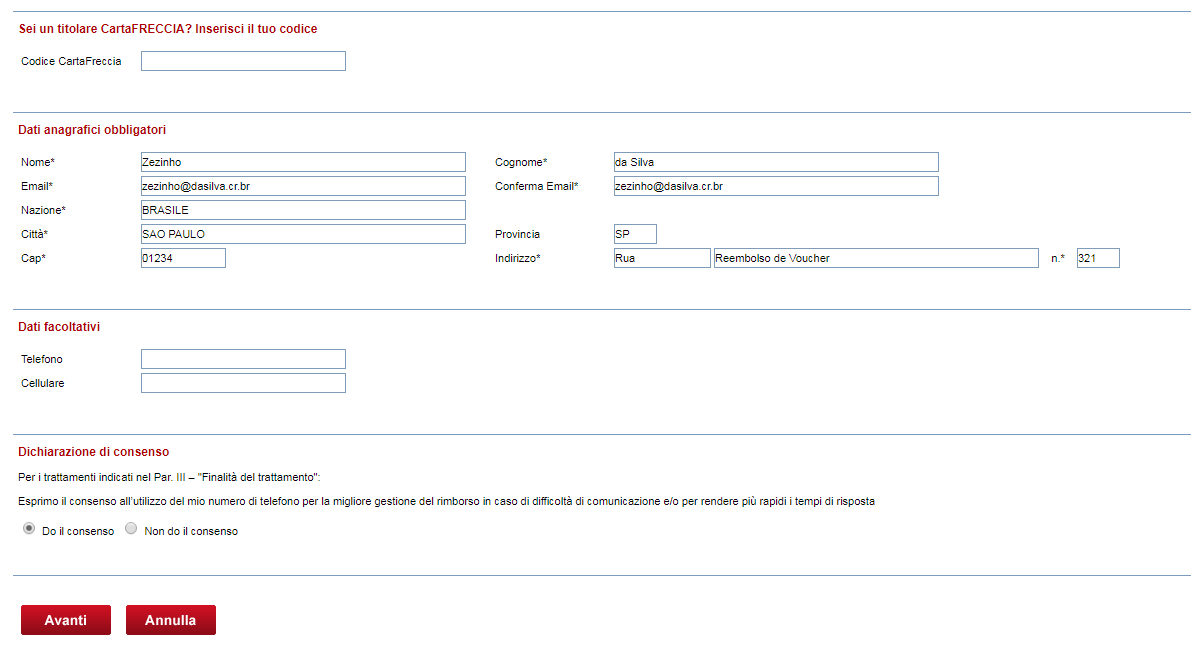1191x654 pixels.
Task: Focus the Telefono input field
Action: (x=243, y=359)
